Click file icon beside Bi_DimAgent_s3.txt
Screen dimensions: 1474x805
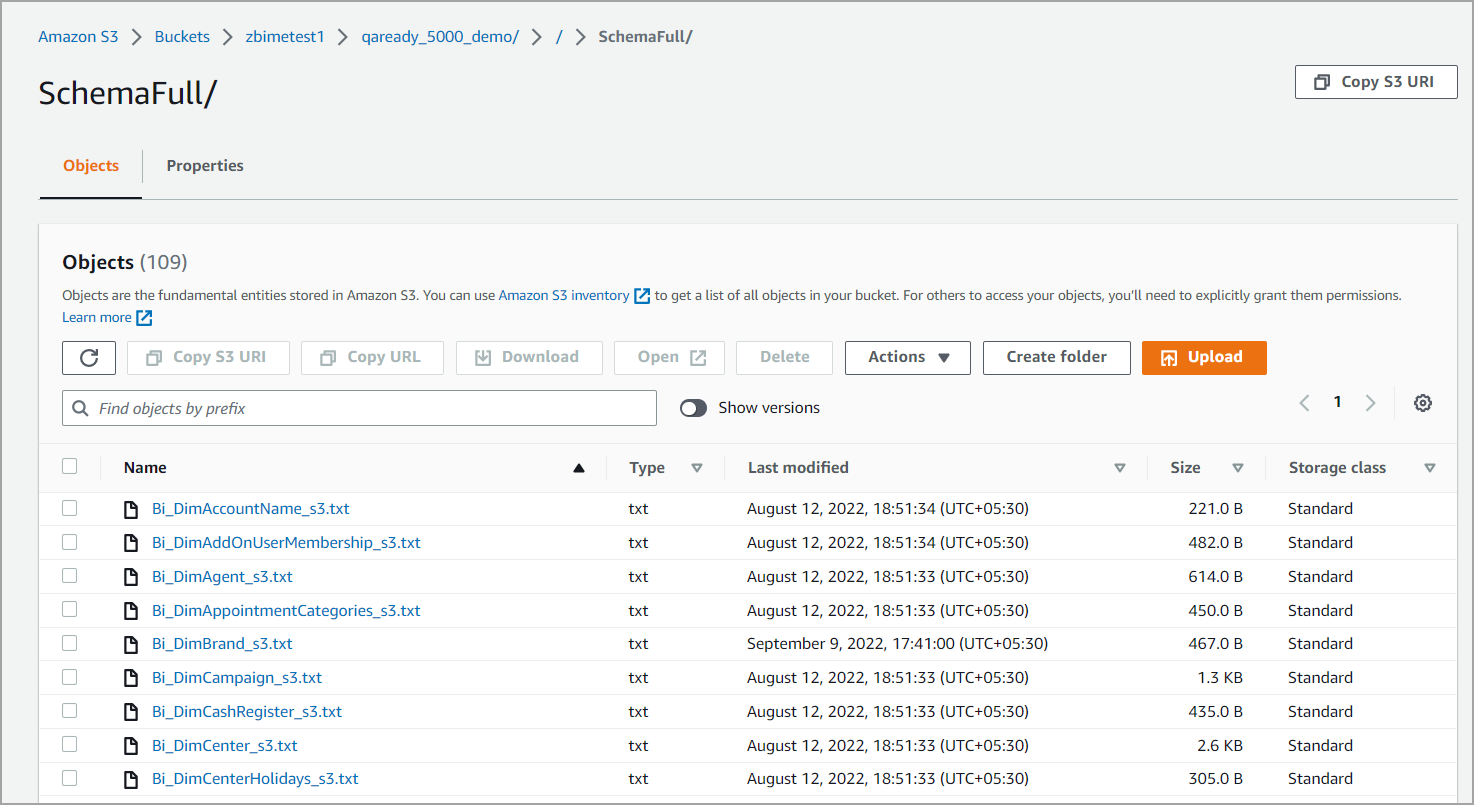coord(130,577)
